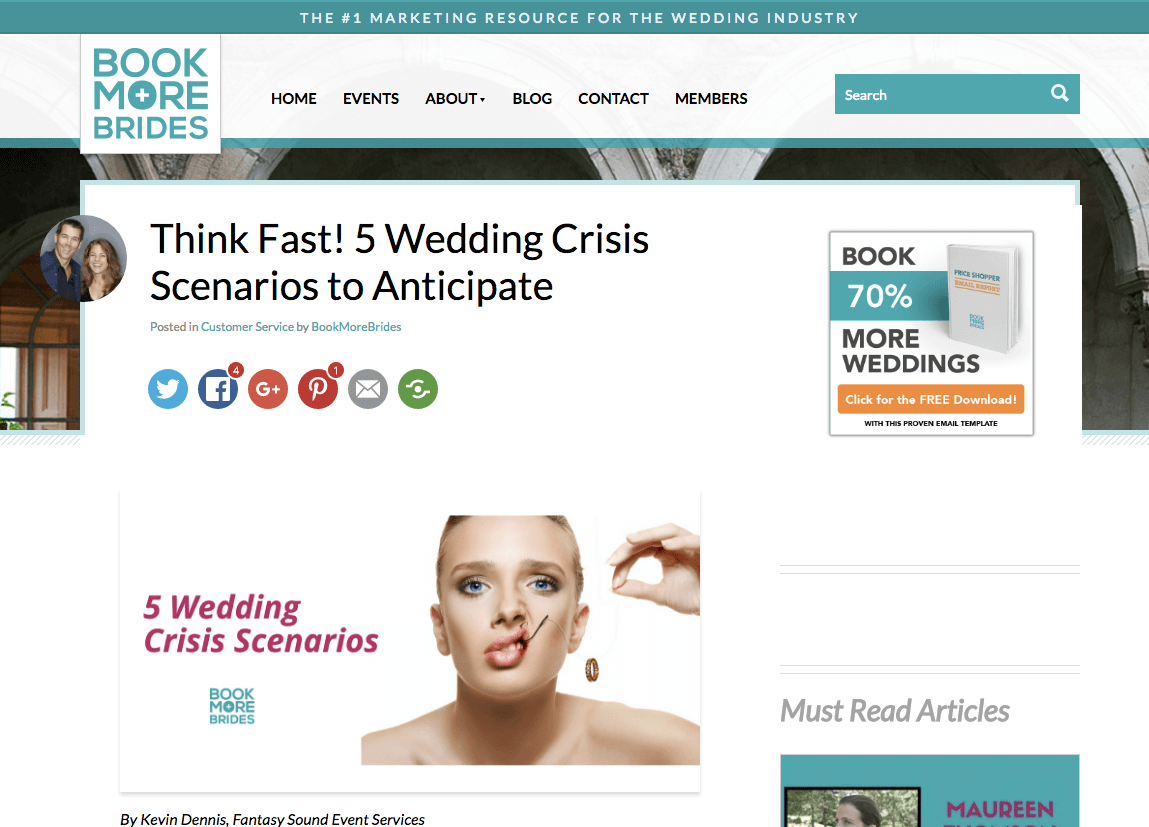Share via the Google+ icon
Screen dimensions: 1149x827
[x=267, y=389]
